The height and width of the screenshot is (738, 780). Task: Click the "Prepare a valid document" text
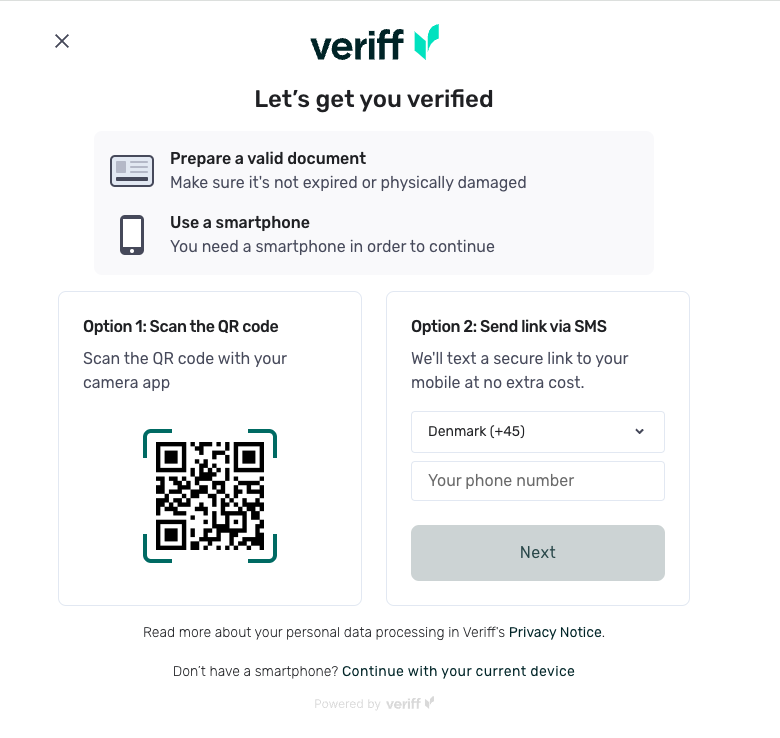click(268, 158)
